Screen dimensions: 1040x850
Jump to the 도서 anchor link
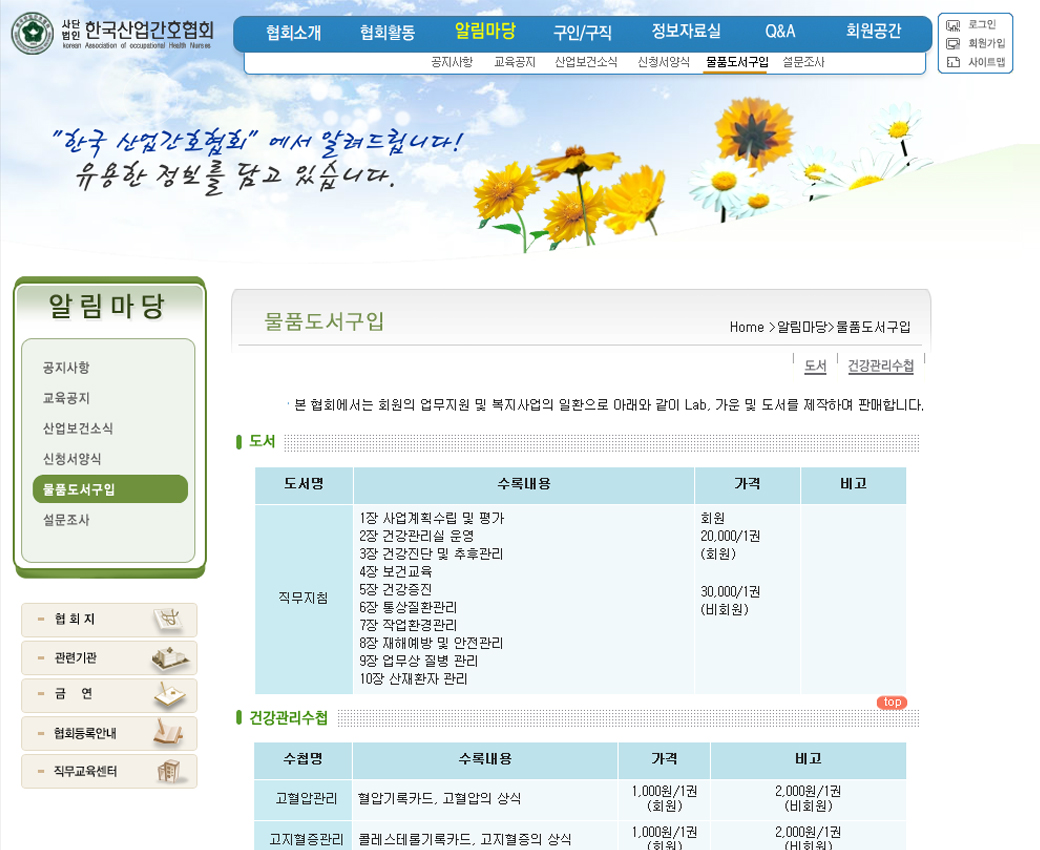815,366
